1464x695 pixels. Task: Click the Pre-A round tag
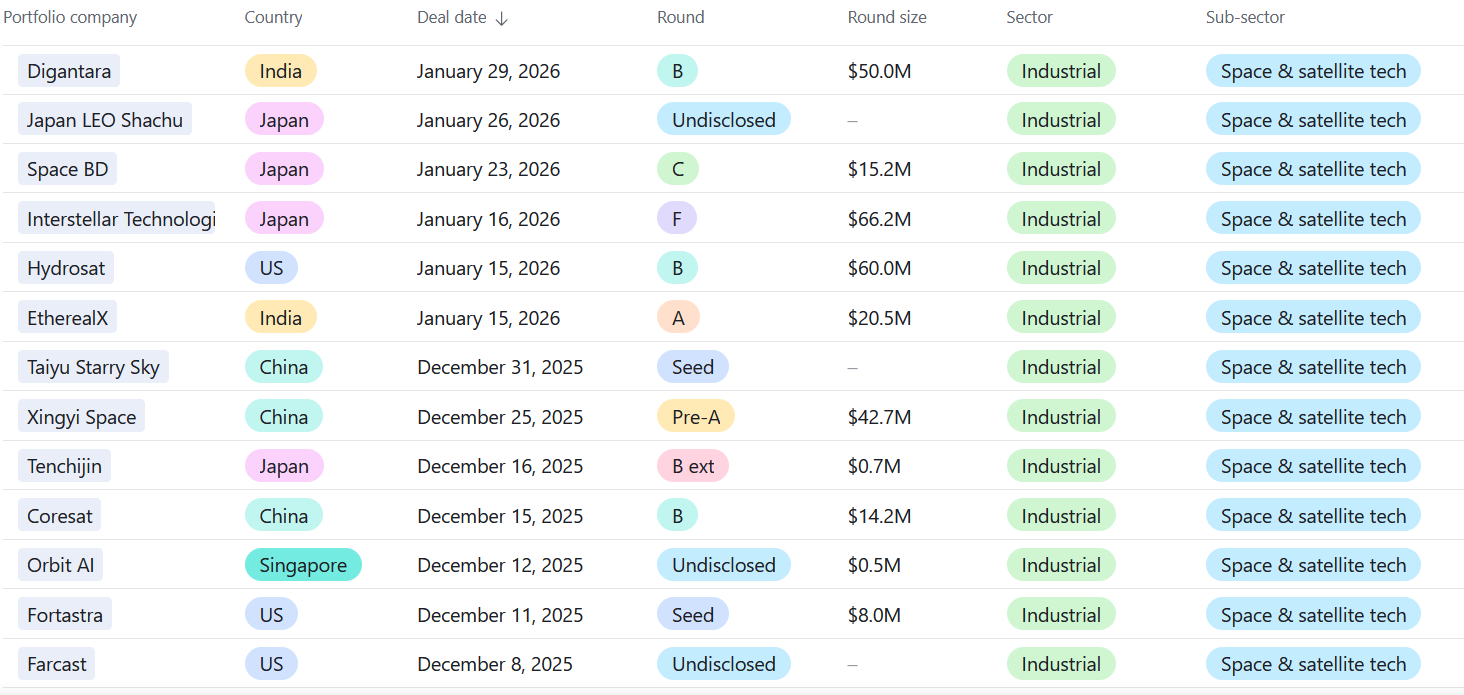point(696,417)
